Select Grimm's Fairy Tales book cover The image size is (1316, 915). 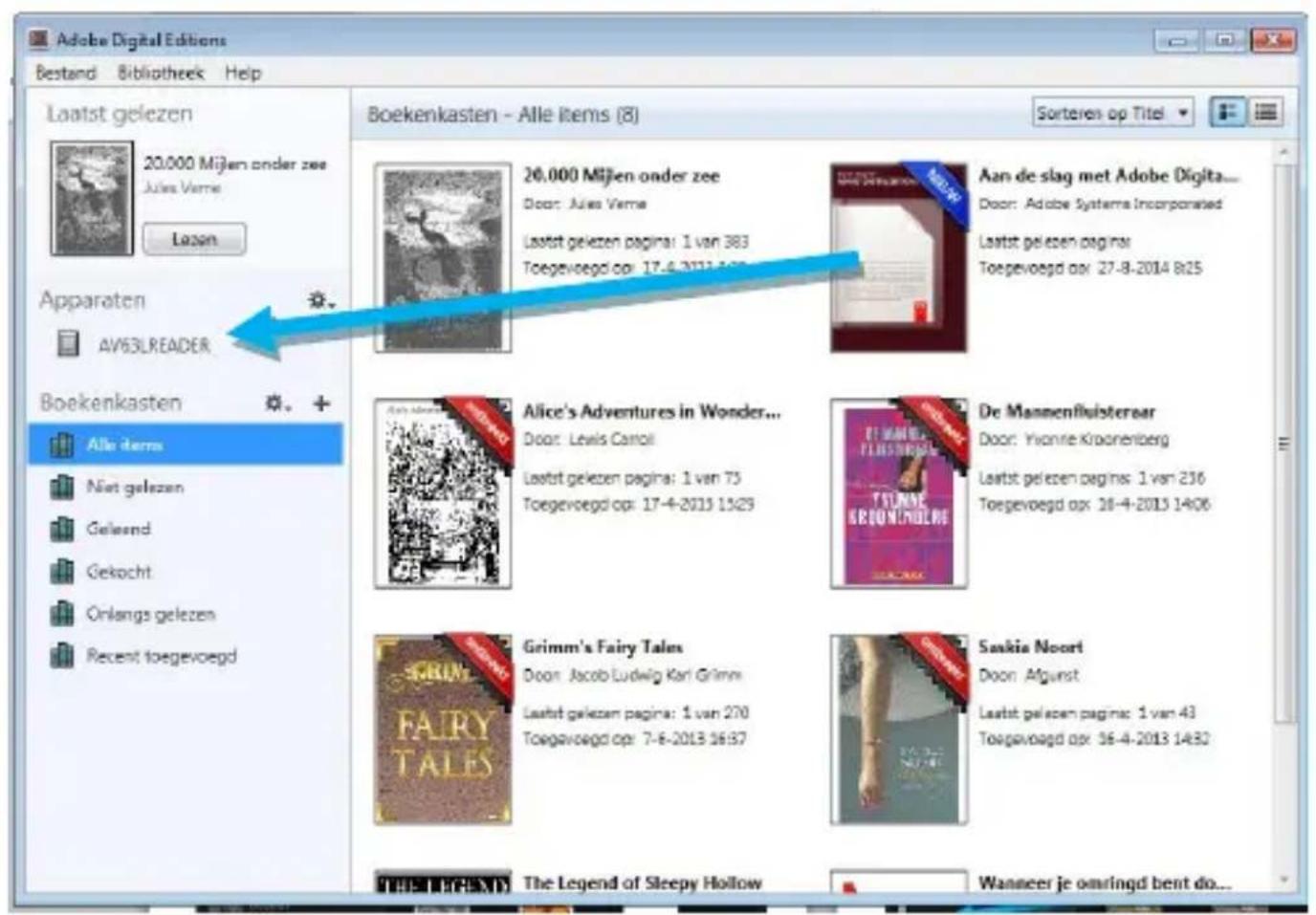coord(443,729)
